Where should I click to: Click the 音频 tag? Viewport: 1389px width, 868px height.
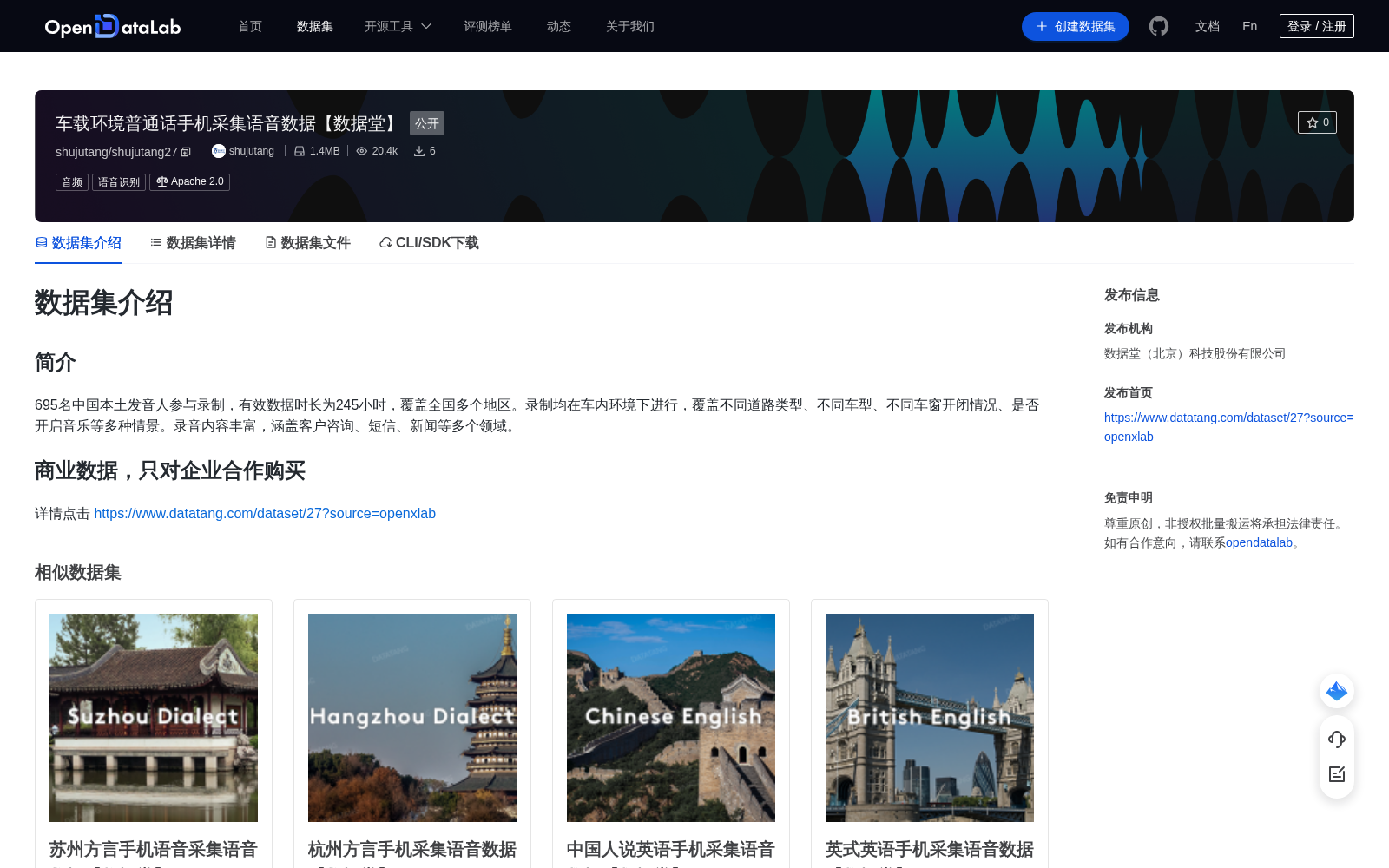pos(72,182)
